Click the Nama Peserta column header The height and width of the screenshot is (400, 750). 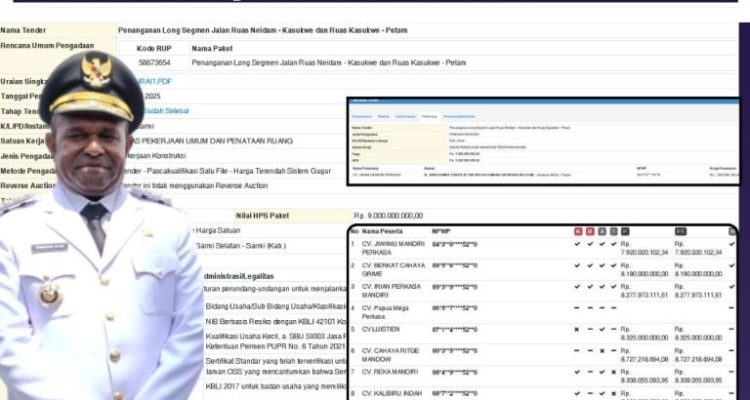(x=382, y=232)
